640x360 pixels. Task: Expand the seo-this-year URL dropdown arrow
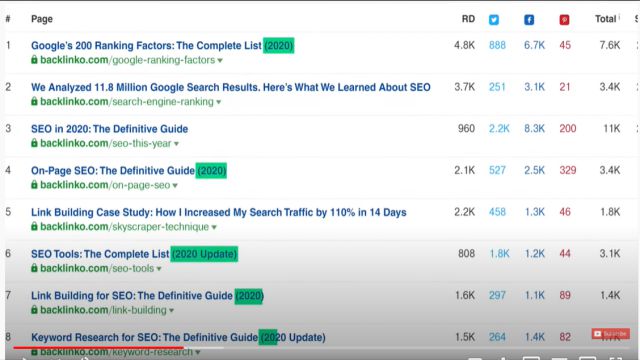click(176, 144)
